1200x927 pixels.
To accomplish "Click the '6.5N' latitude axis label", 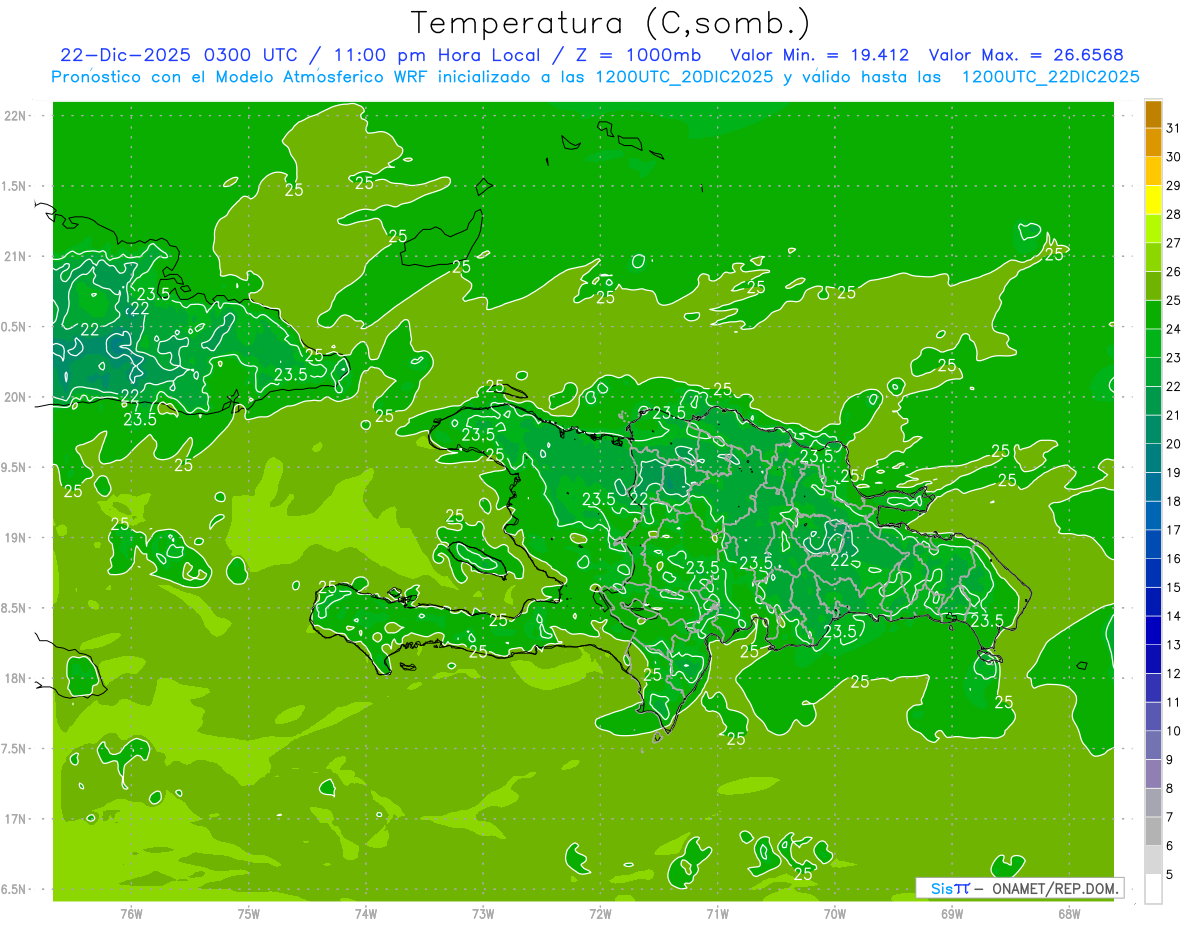I will coord(14,889).
